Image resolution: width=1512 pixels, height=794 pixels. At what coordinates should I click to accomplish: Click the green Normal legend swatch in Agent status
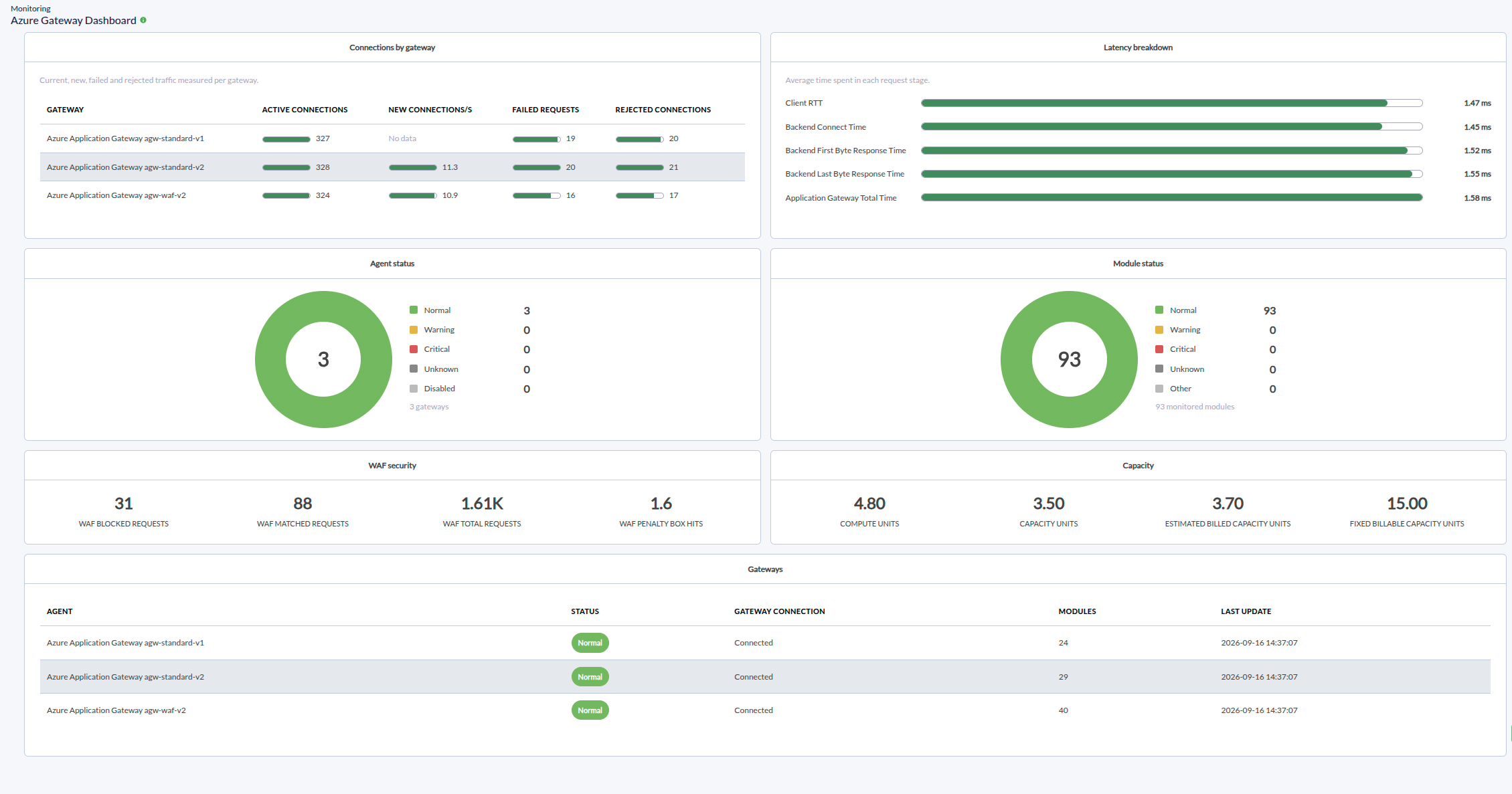pyautogui.click(x=414, y=310)
